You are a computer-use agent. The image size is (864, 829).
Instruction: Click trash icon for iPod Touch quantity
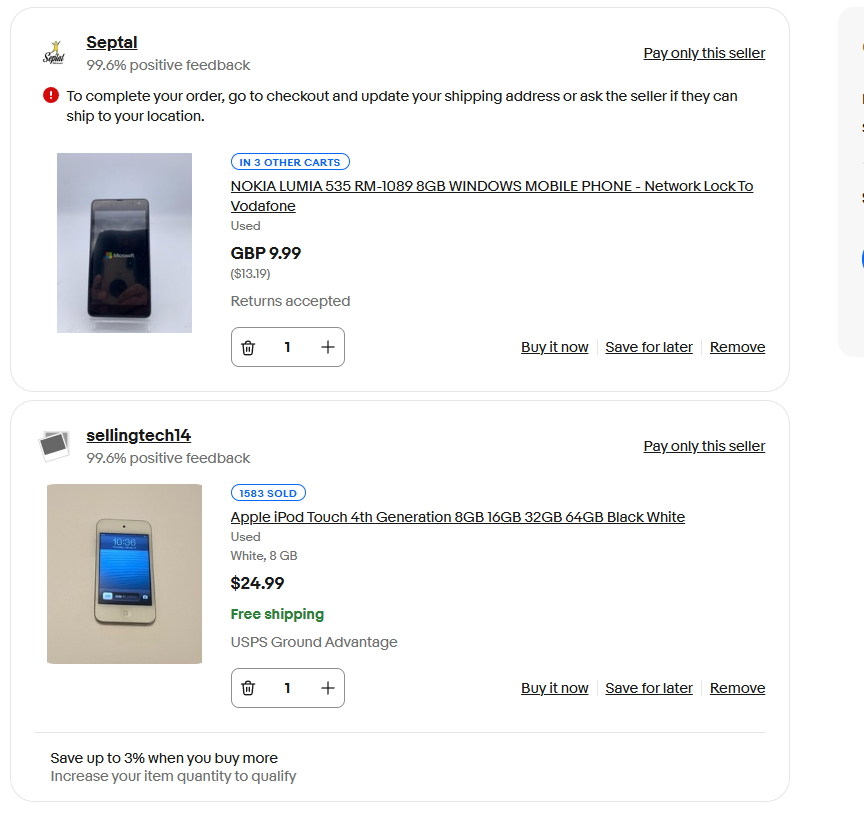(x=248, y=688)
